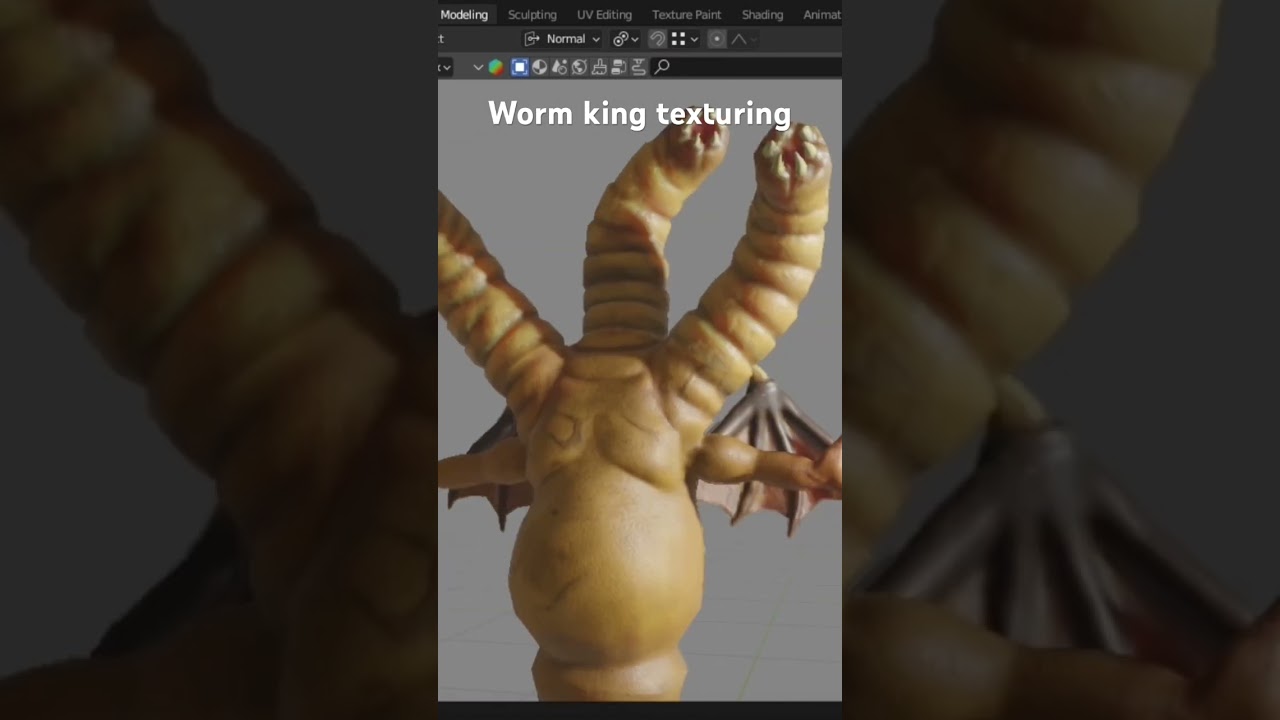Screen dimensions: 1280x720
Task: Open the Normal transform orientation dropdown
Action: pos(562,39)
